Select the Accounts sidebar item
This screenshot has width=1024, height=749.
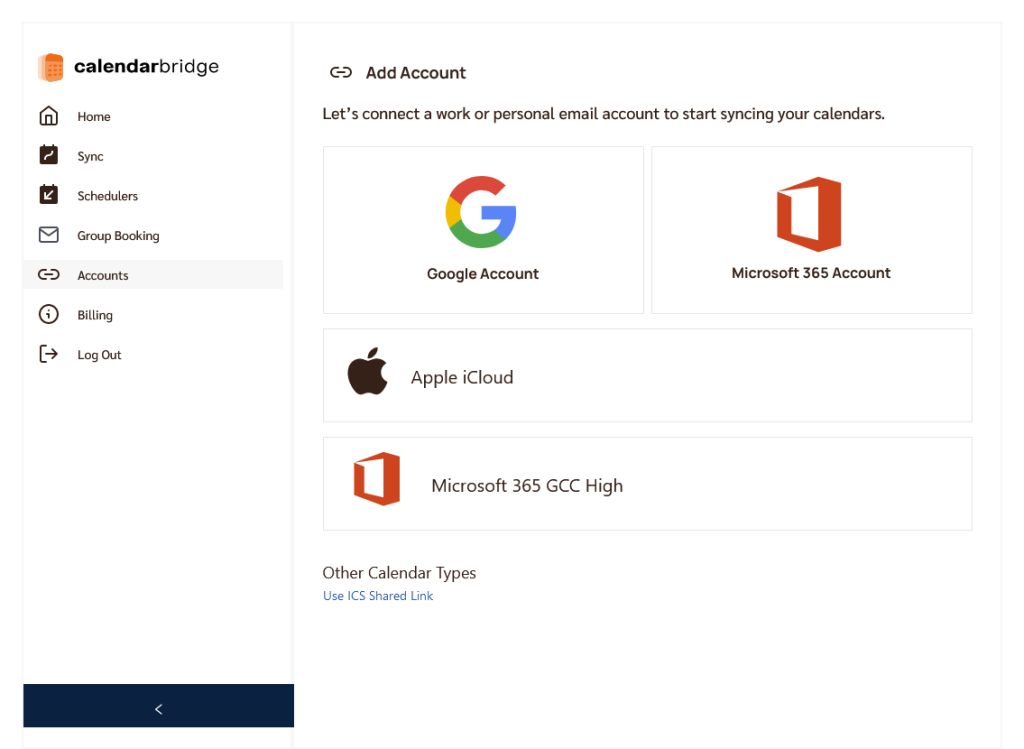pos(153,275)
